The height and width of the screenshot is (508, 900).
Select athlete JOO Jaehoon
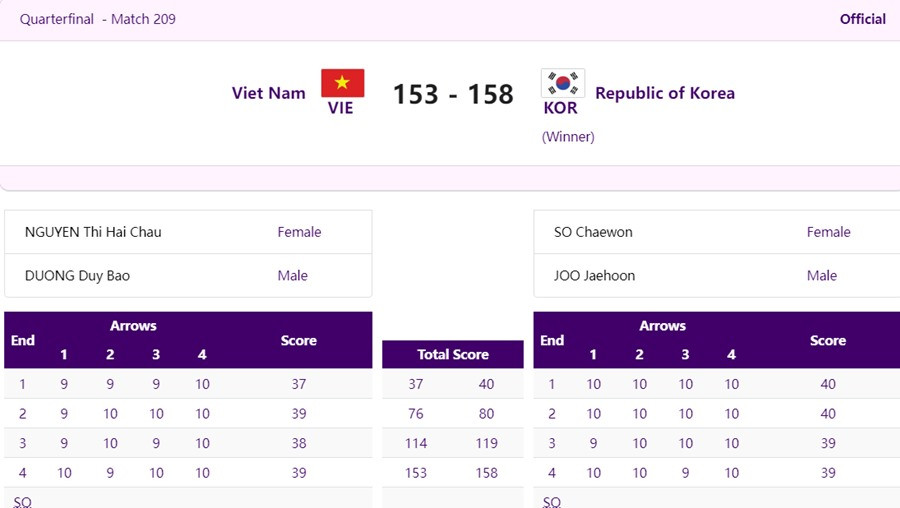coord(594,276)
